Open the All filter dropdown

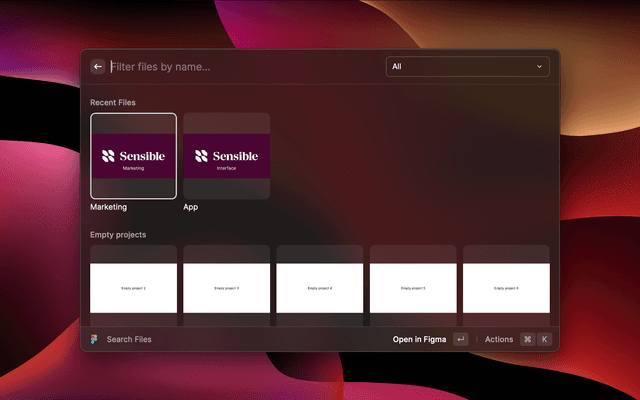467,67
